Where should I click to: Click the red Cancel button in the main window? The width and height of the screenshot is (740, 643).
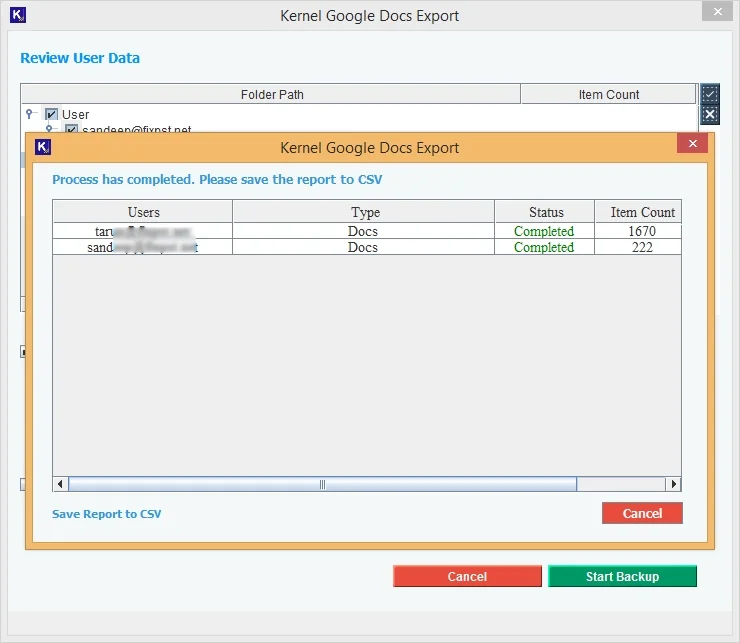467,576
